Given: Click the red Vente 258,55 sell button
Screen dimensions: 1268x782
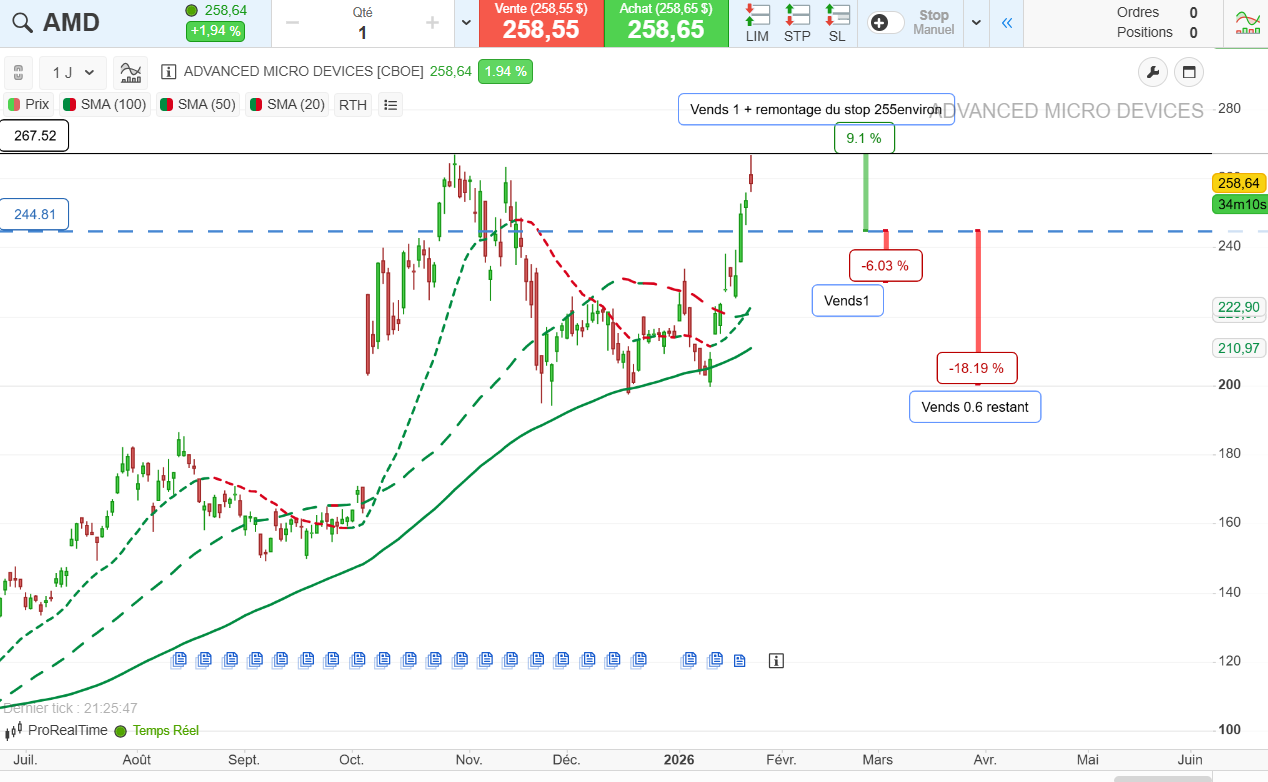Looking at the screenshot, I should tap(541, 23).
